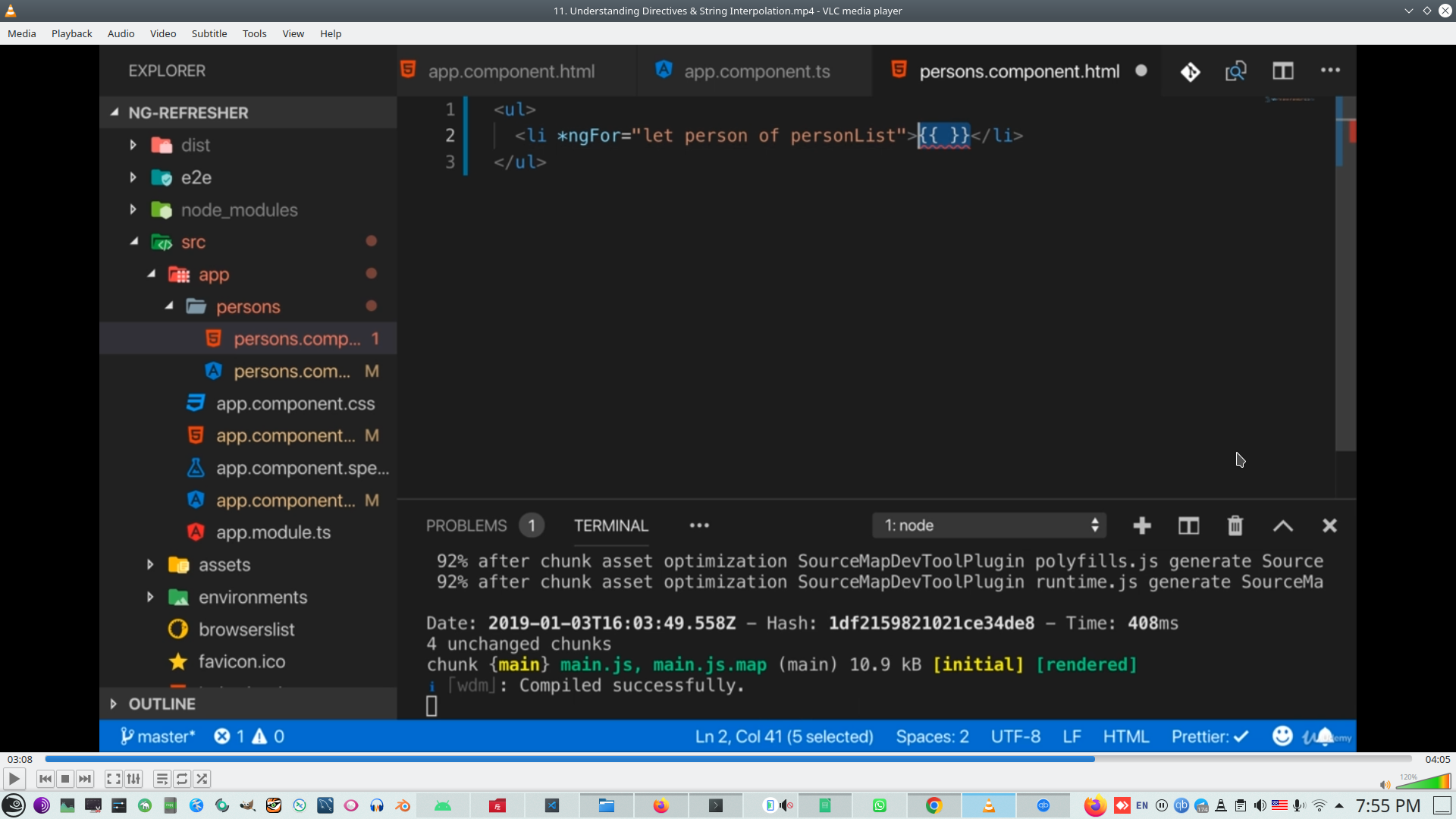
Task: Open search in the editor toolbar
Action: click(1235, 71)
